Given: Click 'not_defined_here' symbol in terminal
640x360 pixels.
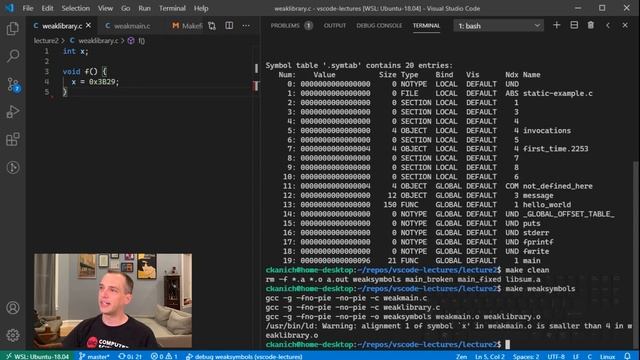Looking at the screenshot, I should tap(558, 186).
